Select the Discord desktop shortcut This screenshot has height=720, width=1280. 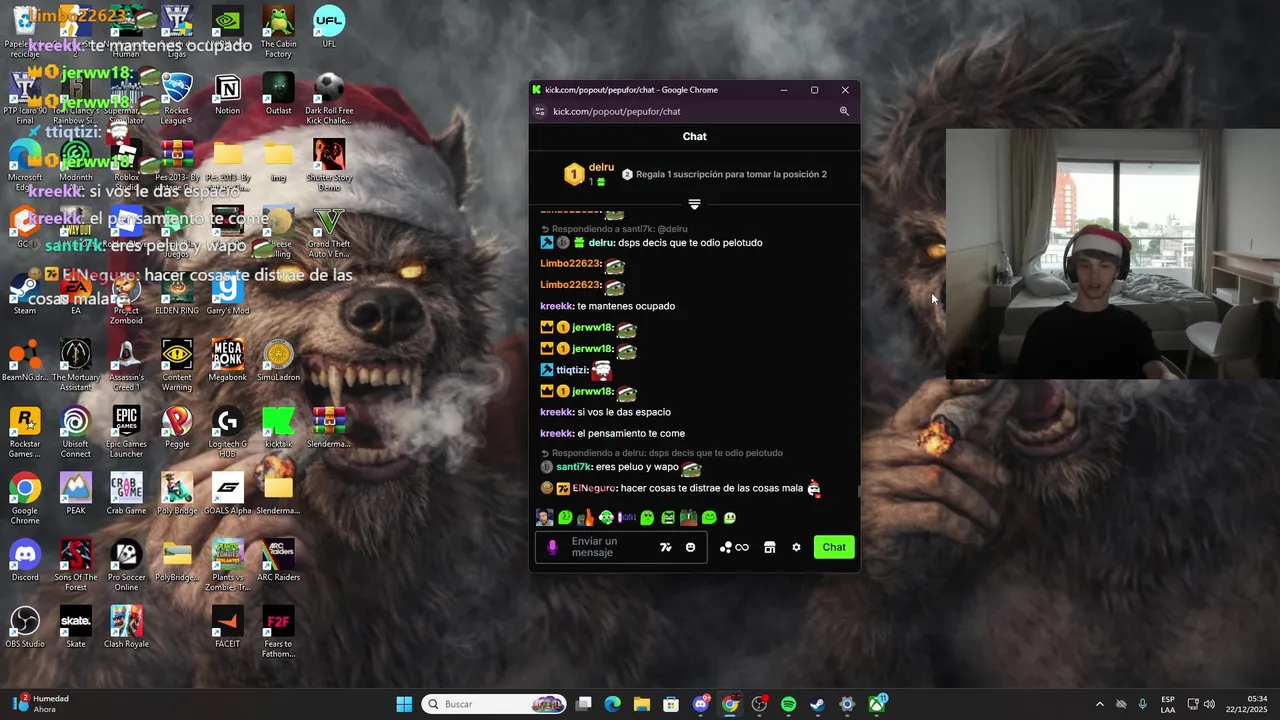click(x=24, y=560)
